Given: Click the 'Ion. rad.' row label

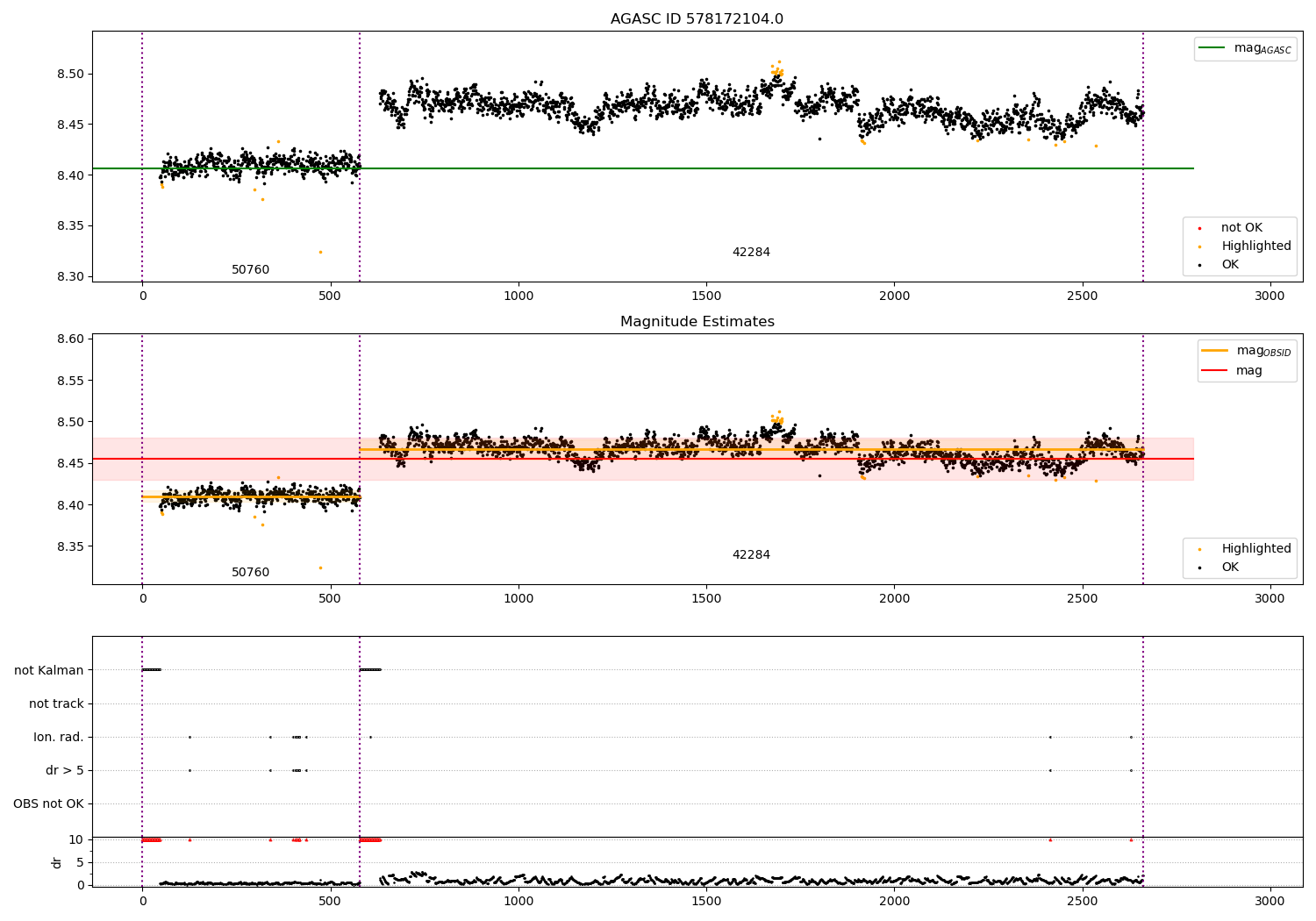Looking at the screenshot, I should (59, 737).
